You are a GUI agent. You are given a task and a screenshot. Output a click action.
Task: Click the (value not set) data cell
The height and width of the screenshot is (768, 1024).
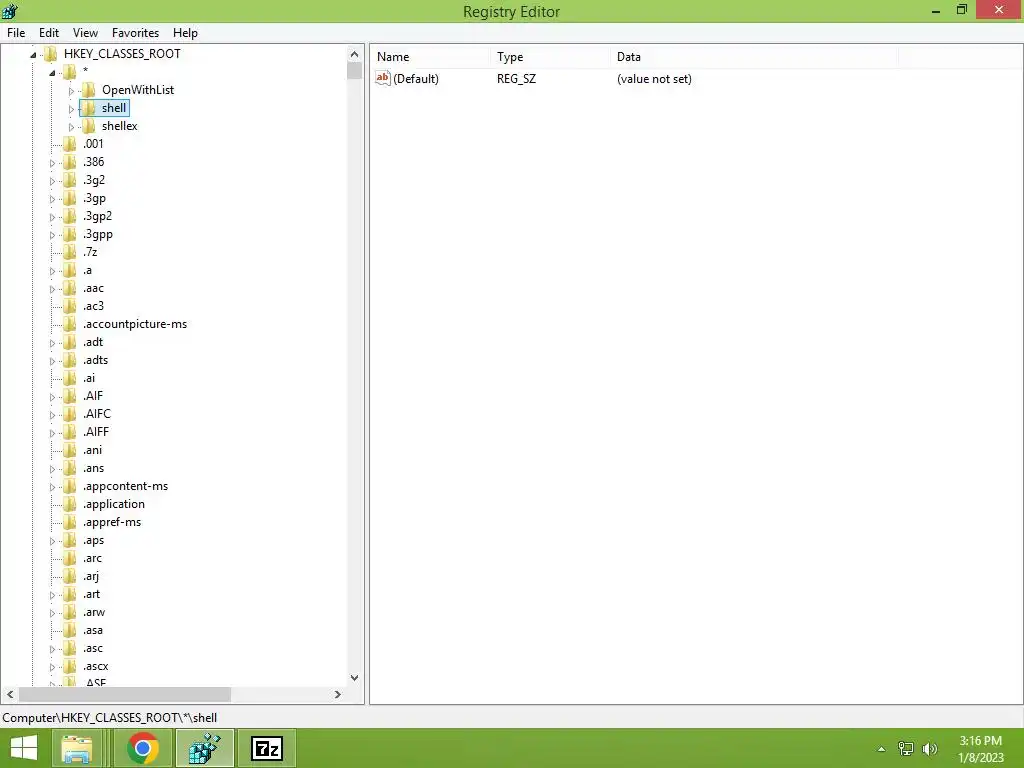tap(654, 78)
